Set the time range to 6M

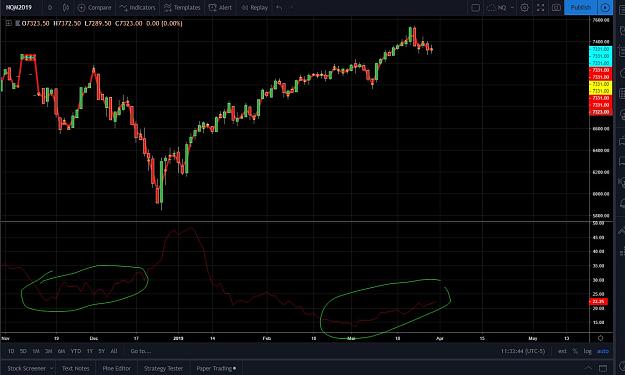[x=61, y=351]
